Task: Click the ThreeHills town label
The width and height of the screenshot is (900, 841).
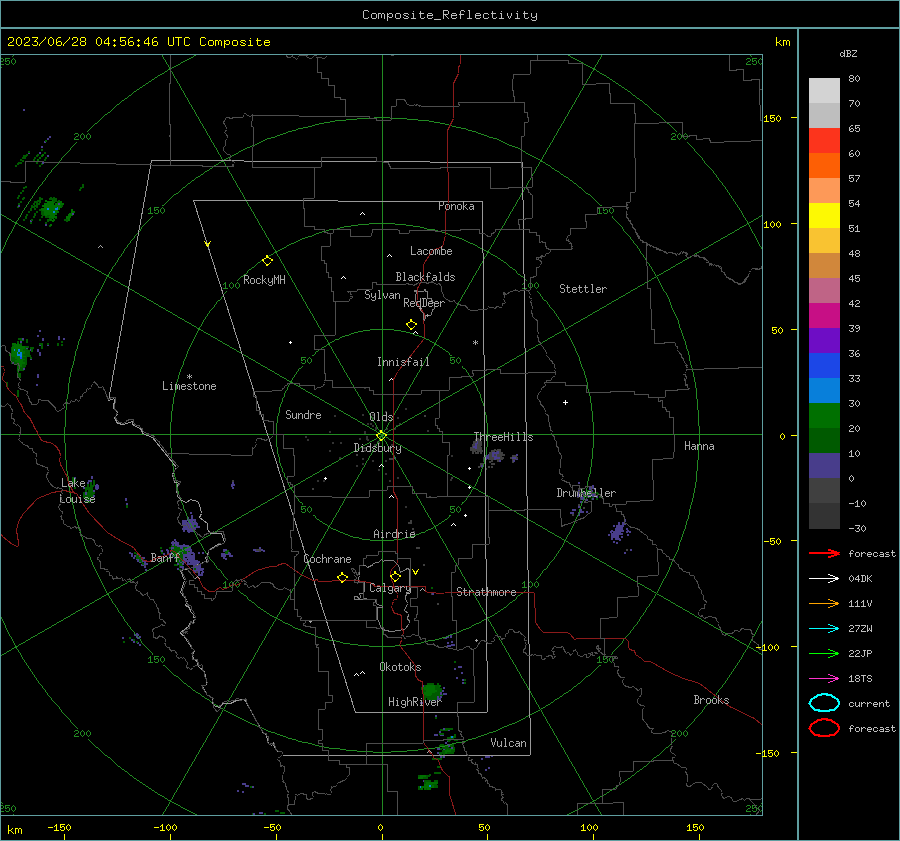Action: click(x=503, y=437)
